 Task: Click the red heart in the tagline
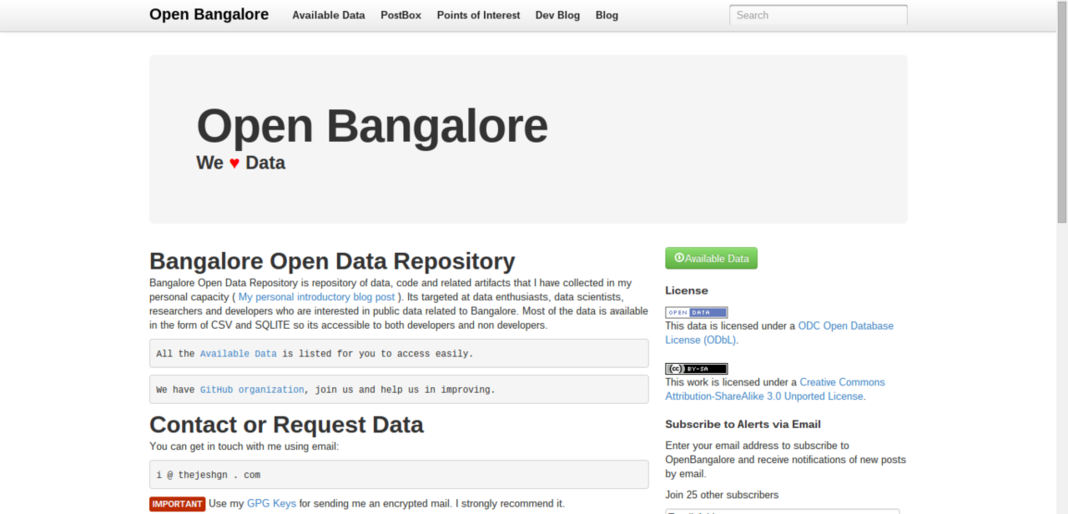click(x=234, y=163)
